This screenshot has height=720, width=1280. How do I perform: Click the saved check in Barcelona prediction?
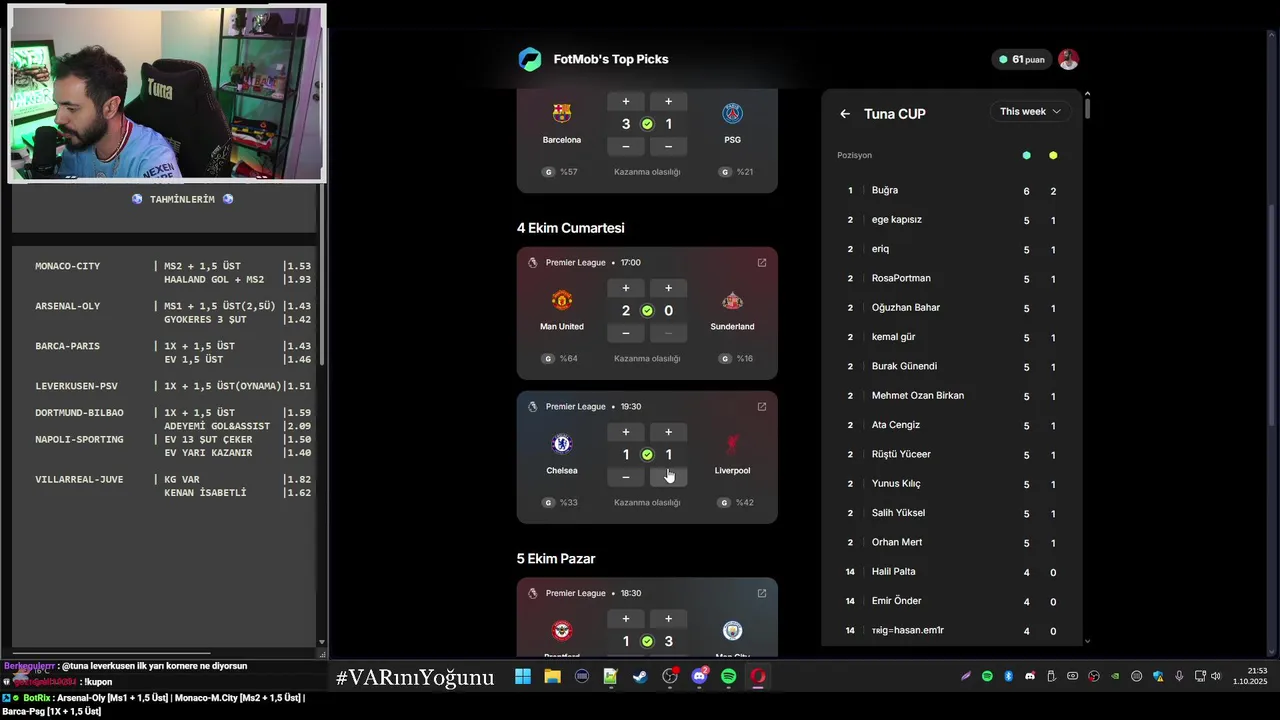(647, 124)
